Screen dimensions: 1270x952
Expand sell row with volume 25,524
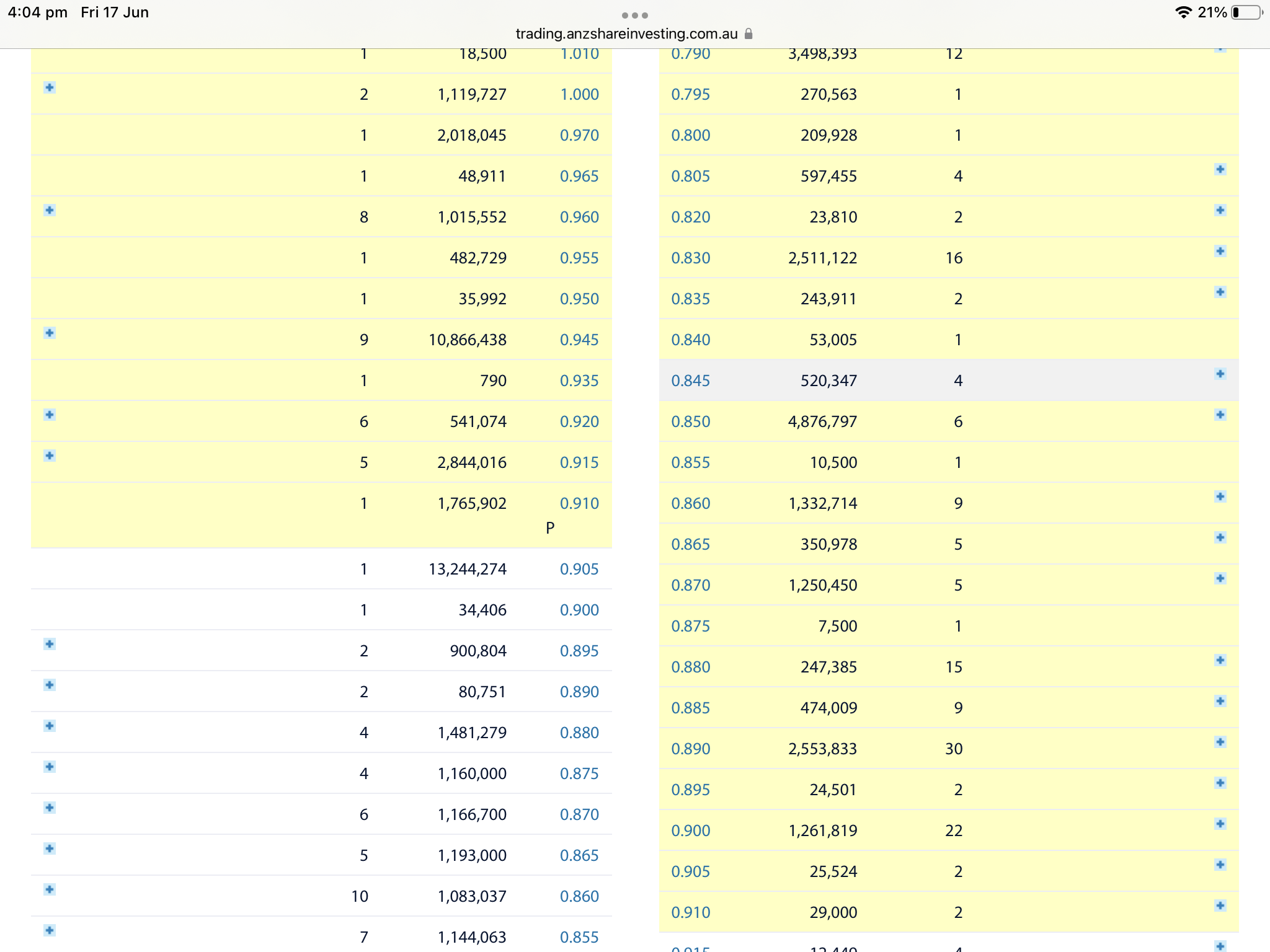1220,865
